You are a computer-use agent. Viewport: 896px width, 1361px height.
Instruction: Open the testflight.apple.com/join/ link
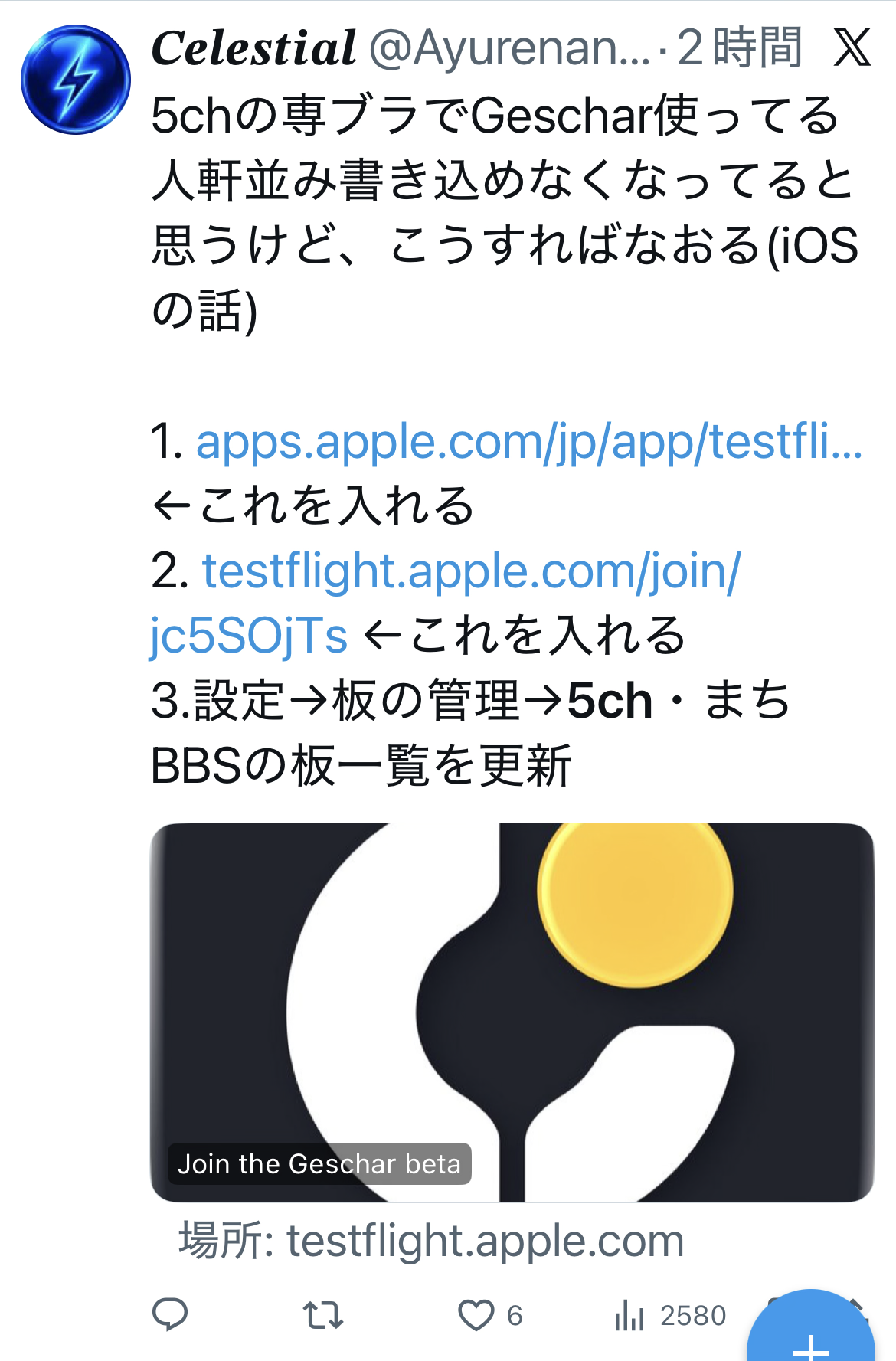[471, 571]
